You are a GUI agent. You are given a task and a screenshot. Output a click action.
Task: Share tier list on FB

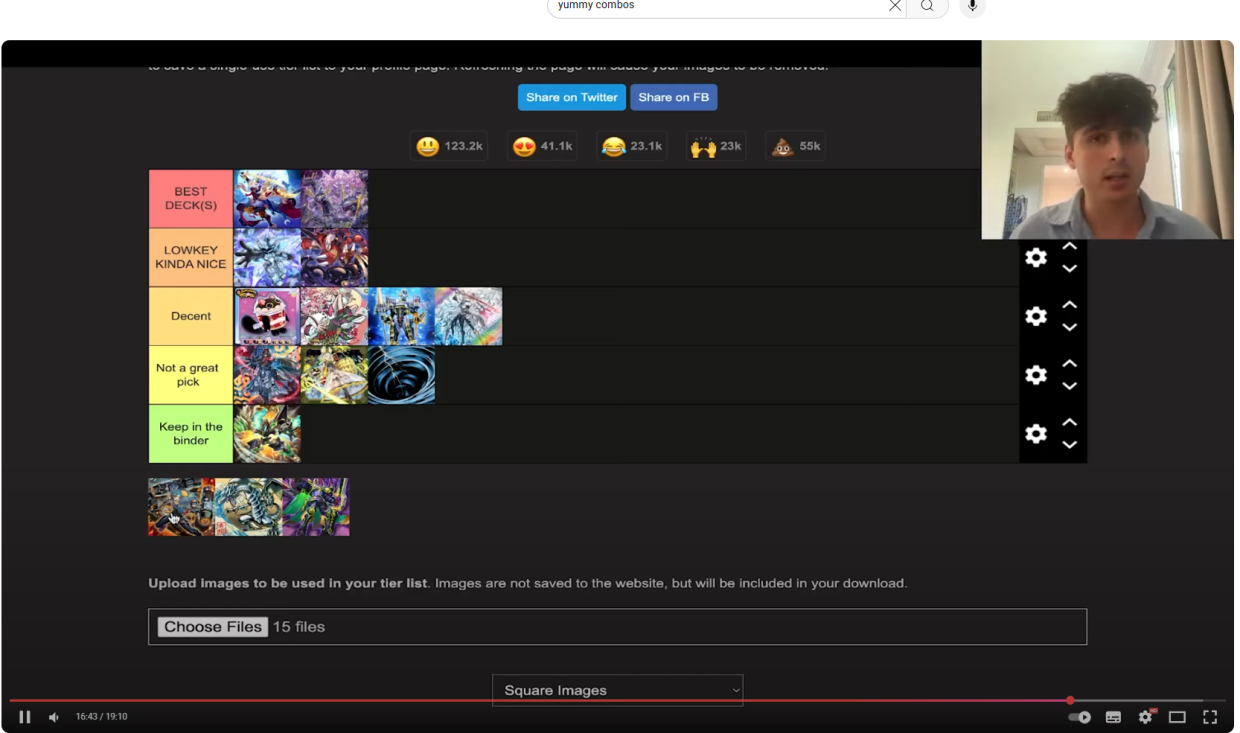pos(674,97)
